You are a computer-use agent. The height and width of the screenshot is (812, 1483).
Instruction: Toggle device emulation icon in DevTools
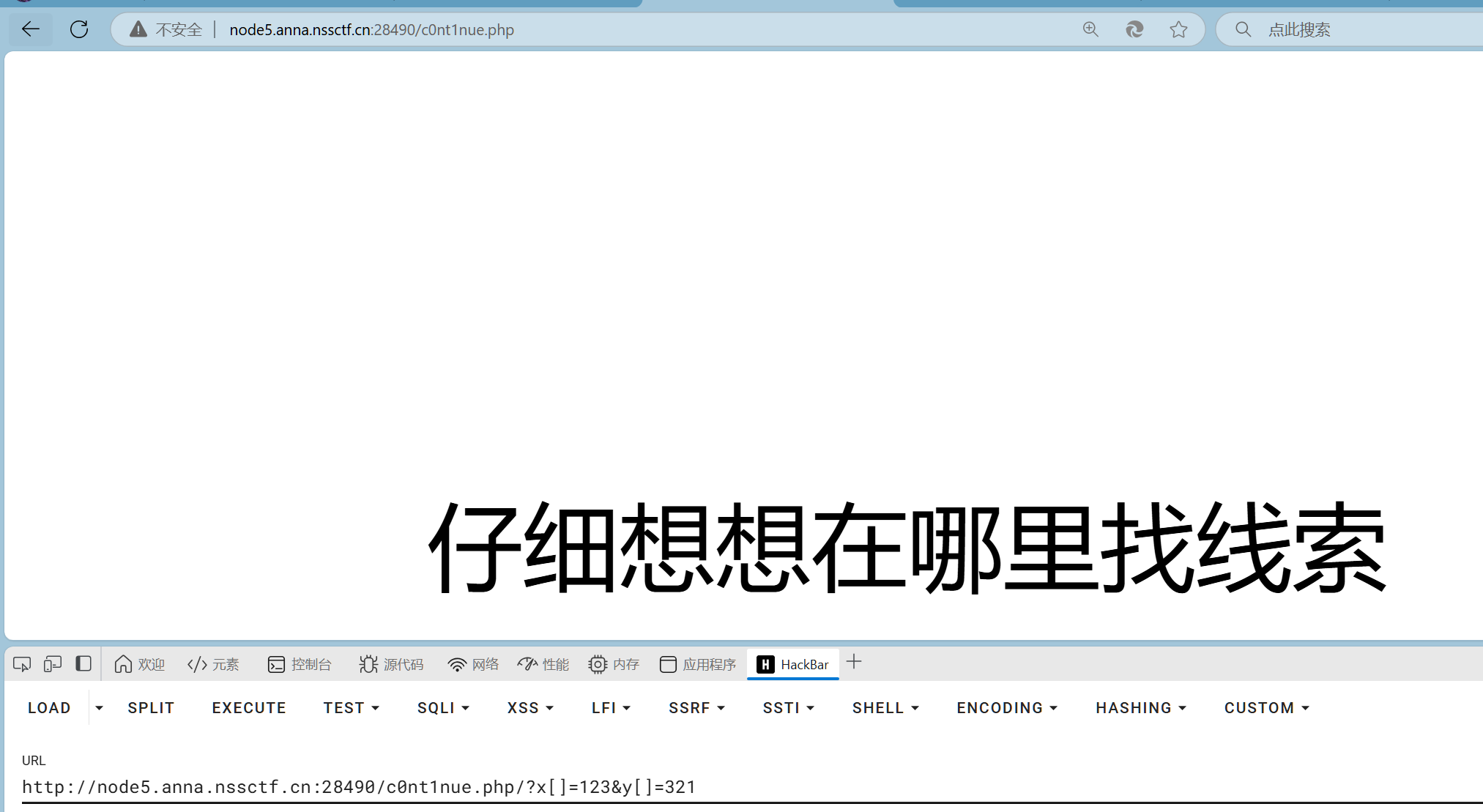(x=53, y=664)
